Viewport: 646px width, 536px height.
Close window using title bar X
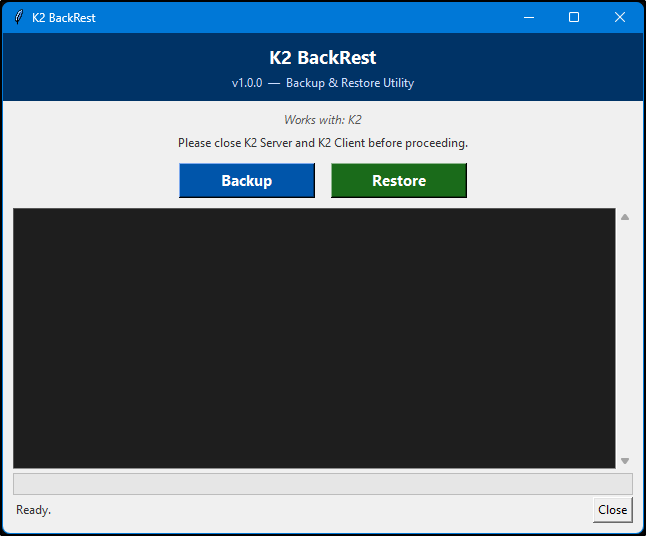pyautogui.click(x=620, y=17)
